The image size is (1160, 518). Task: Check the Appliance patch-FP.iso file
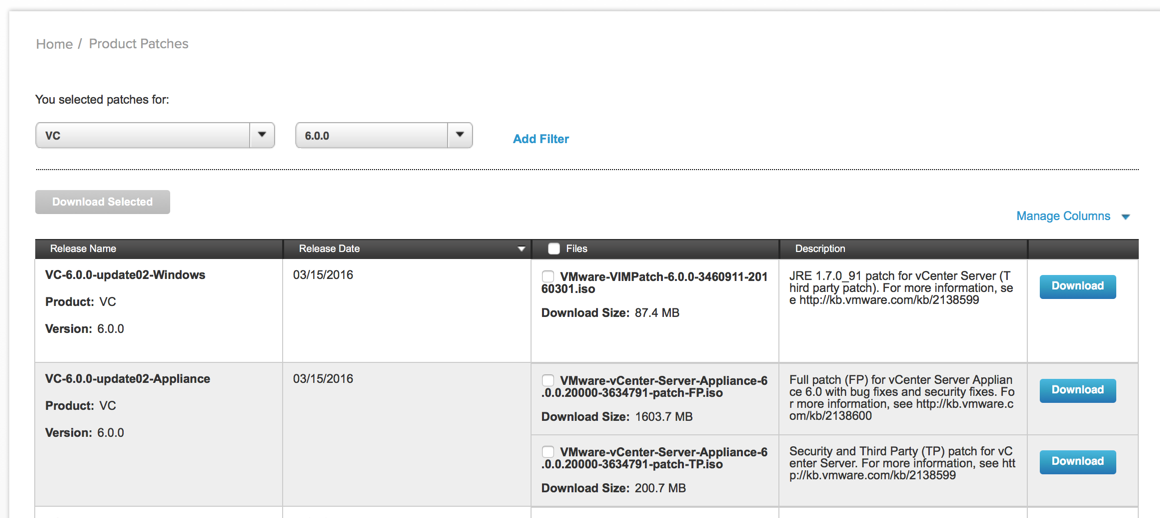pos(548,380)
